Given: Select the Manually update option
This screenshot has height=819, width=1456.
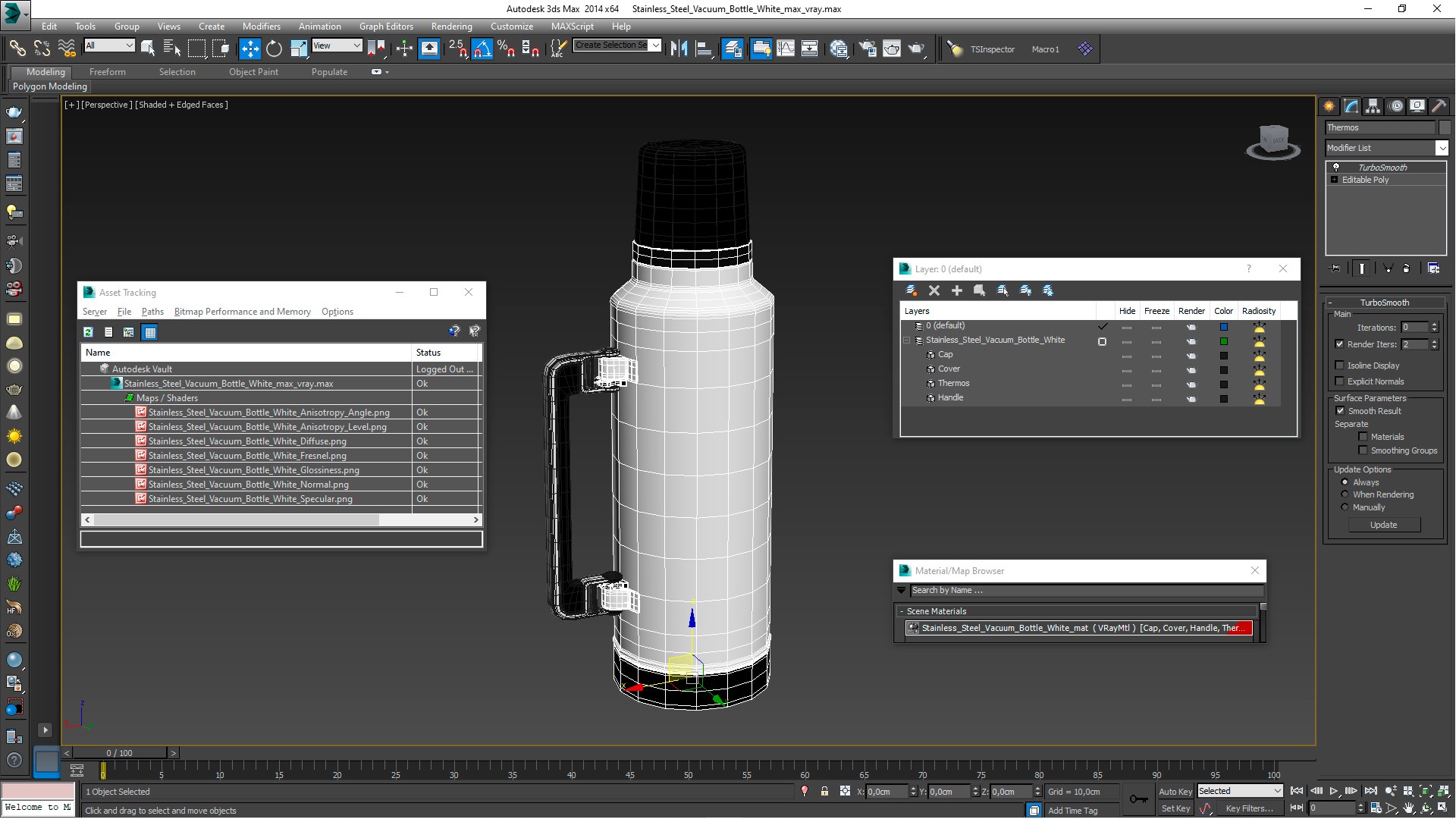Looking at the screenshot, I should (x=1345, y=507).
